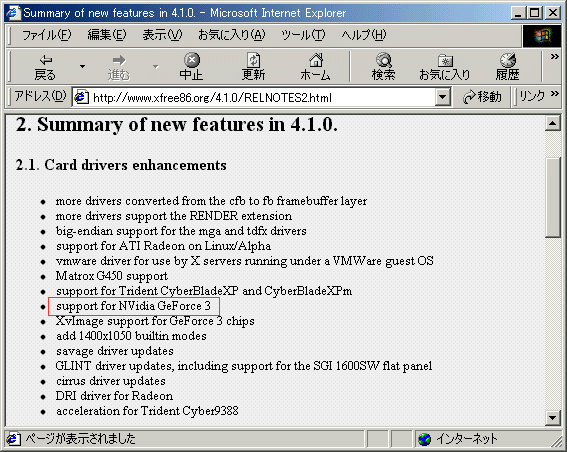Click the 'cirrus driver updates' line
This screenshot has width=567, height=452.
pos(111,381)
